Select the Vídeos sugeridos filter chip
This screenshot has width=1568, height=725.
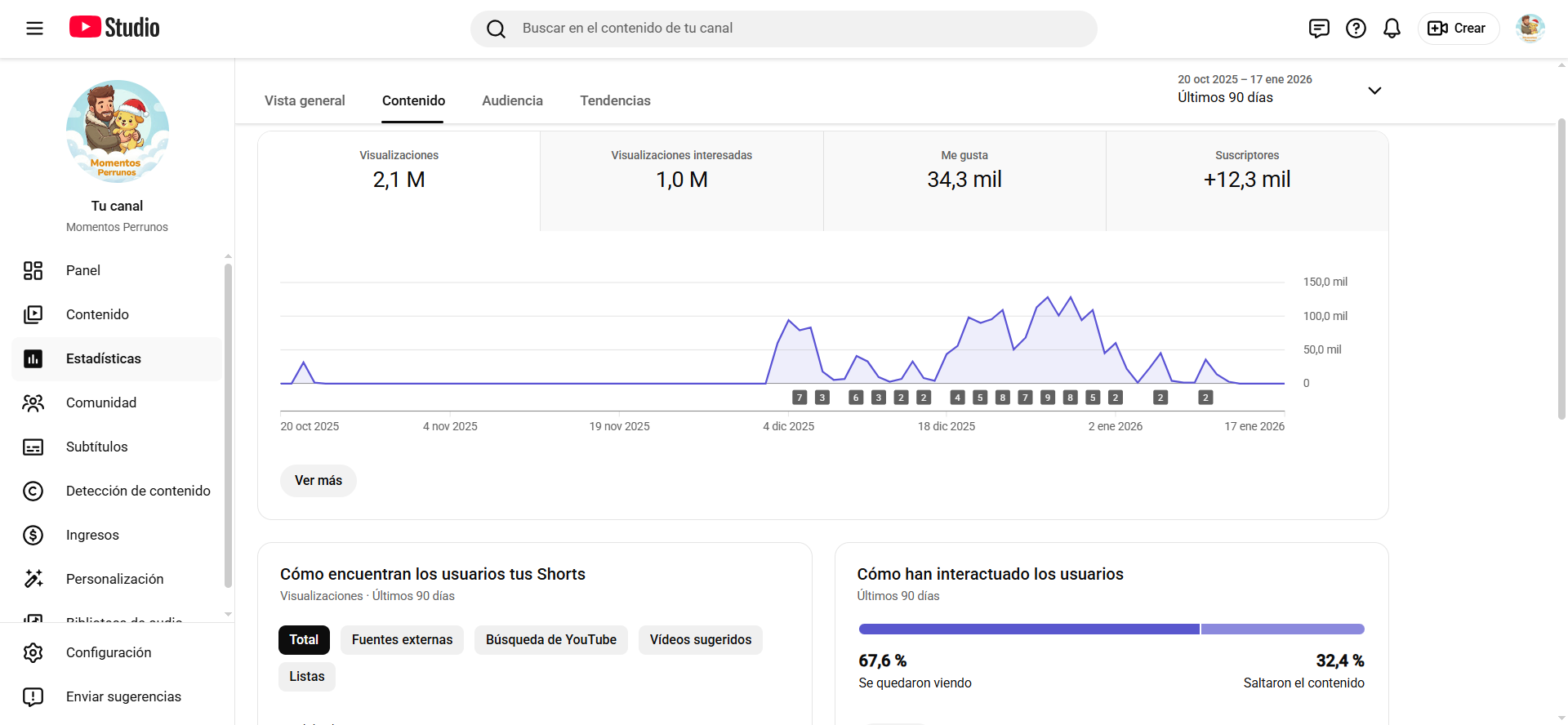pos(700,640)
